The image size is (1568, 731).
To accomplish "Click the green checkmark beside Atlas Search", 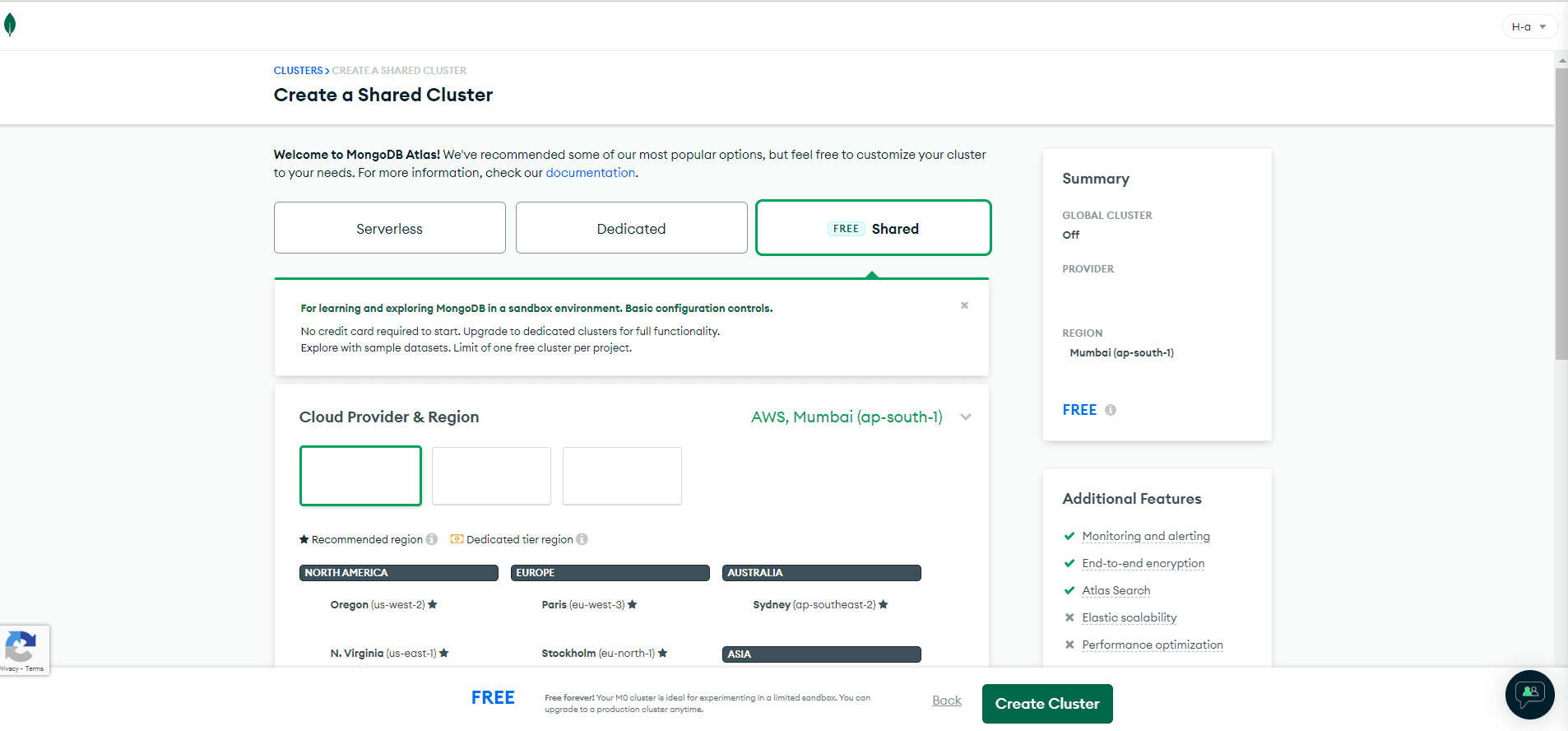I will (1069, 590).
